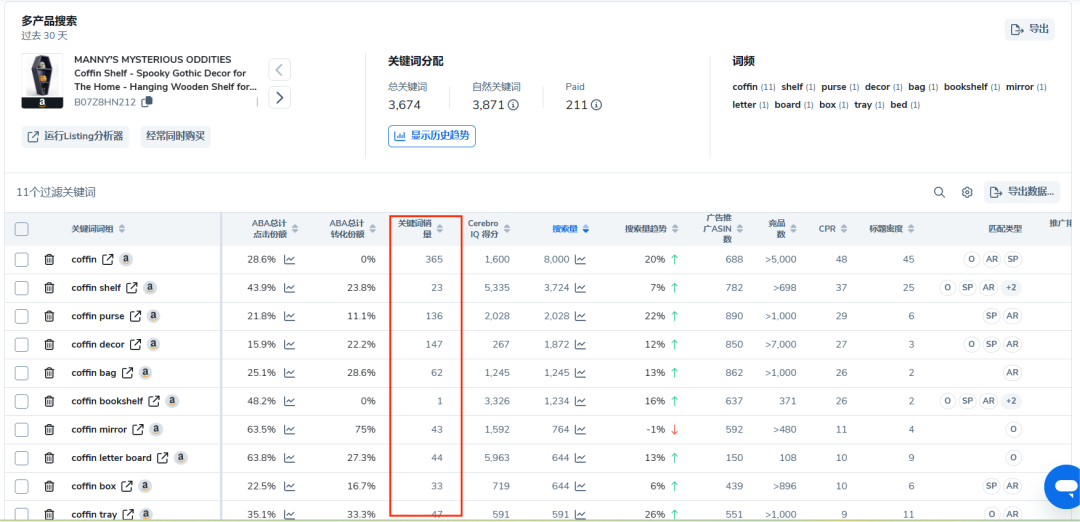Click external link icon for coffin purse
1080x522 pixels.
click(136, 316)
